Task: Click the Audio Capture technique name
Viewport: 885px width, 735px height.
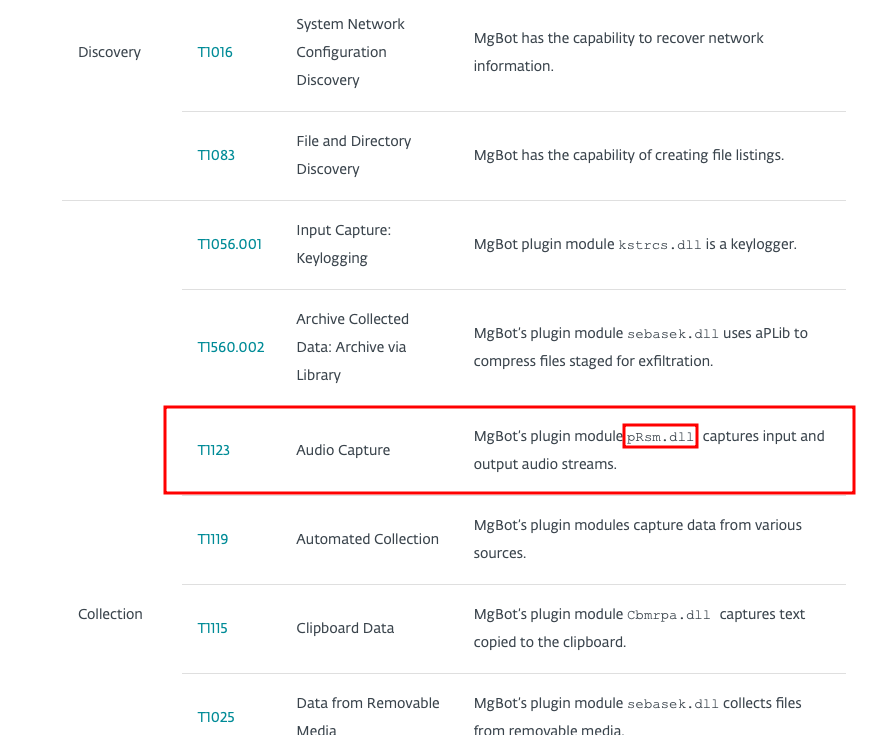Action: 343,450
